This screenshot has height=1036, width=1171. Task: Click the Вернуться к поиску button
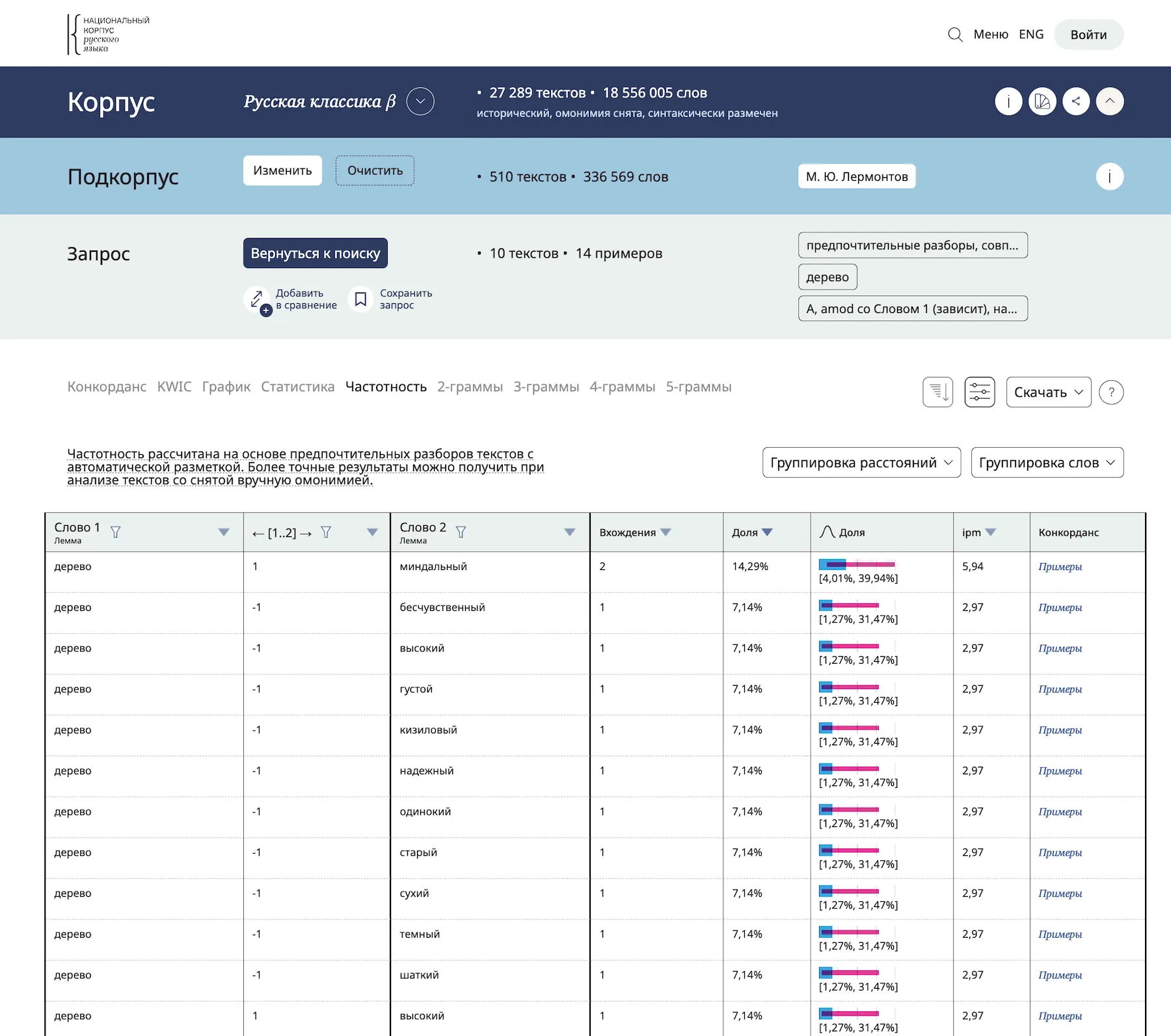(316, 253)
